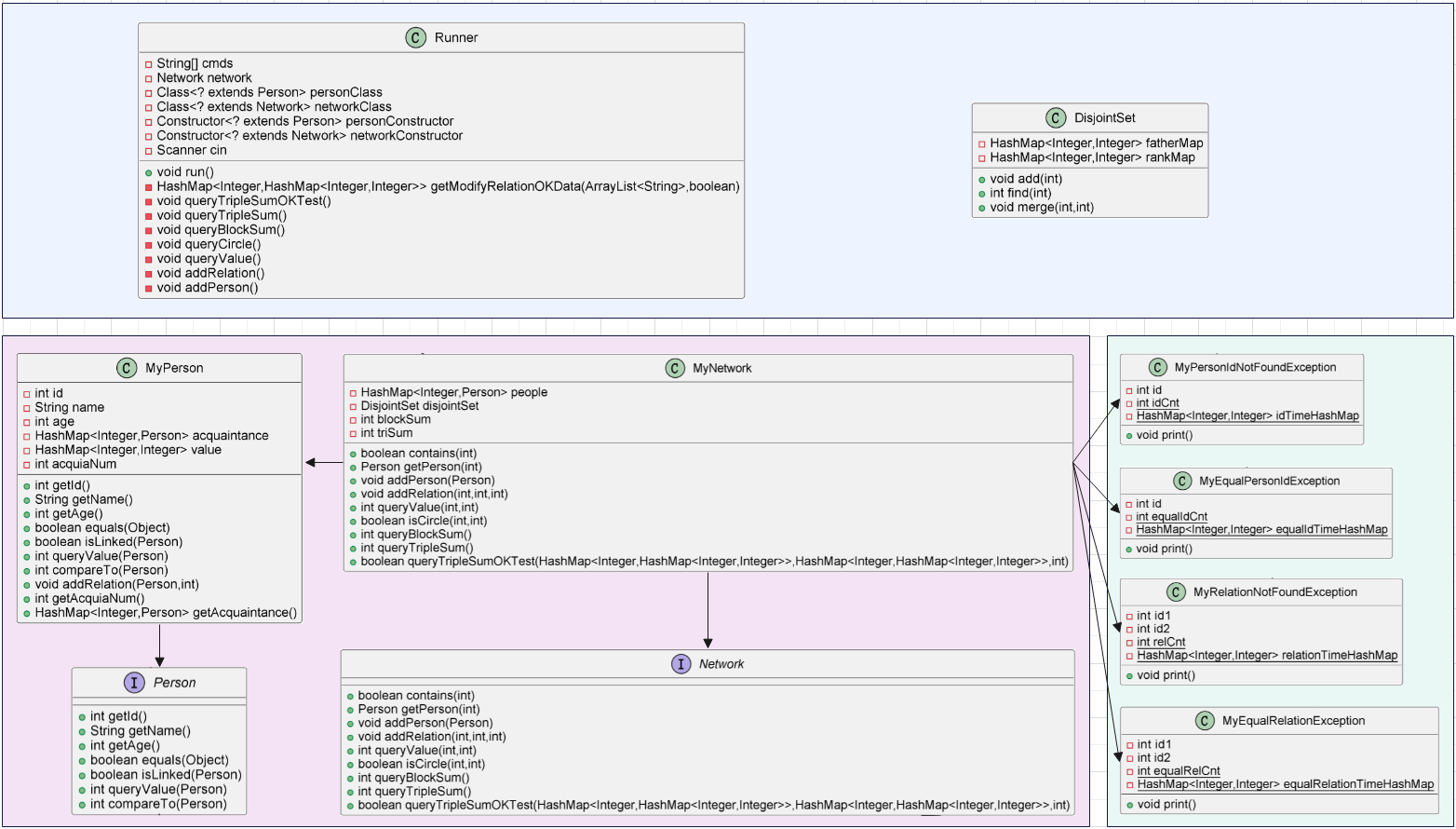
Task: Click 'HashMap<Integer,Integer> fatherMap' field
Action: (x=1097, y=143)
